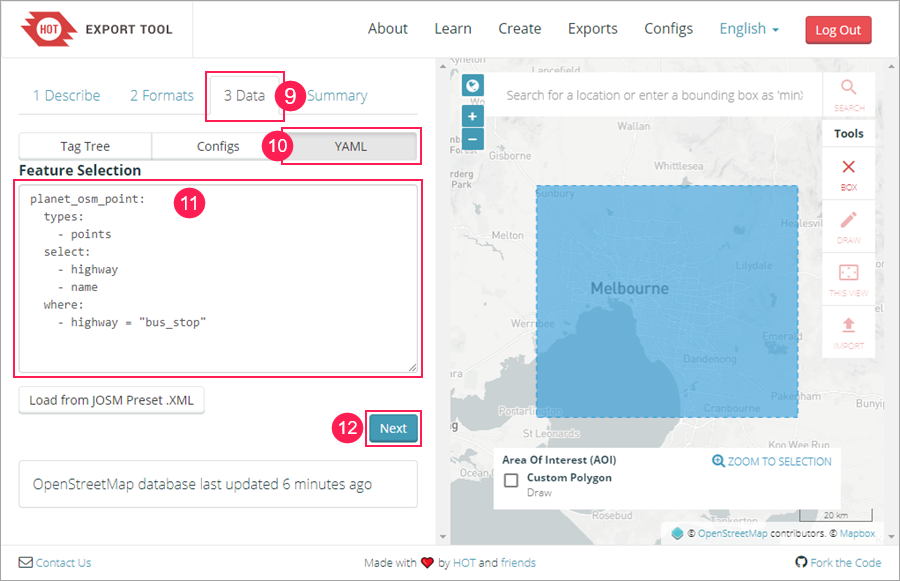
Task: Click the 'Area Of Interest (AOI)' heading
Action: coord(559,460)
